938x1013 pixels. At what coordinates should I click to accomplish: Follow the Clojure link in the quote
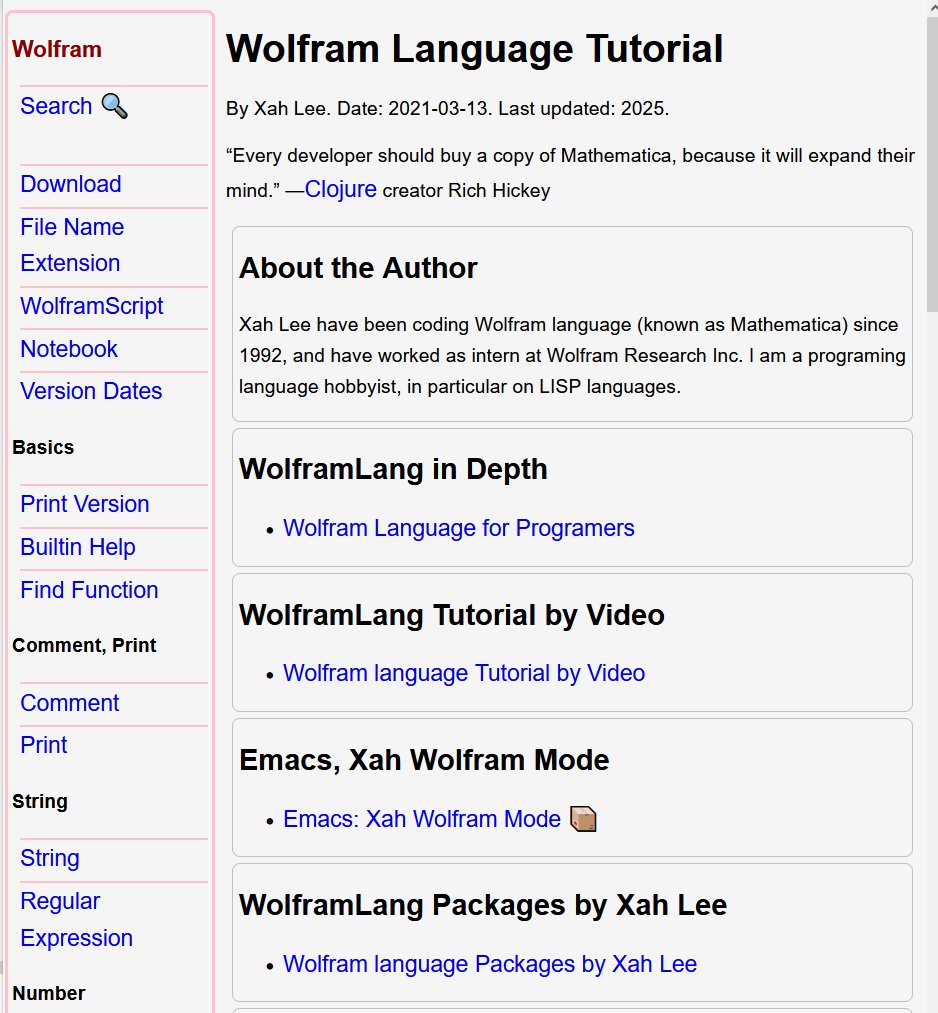[340, 189]
